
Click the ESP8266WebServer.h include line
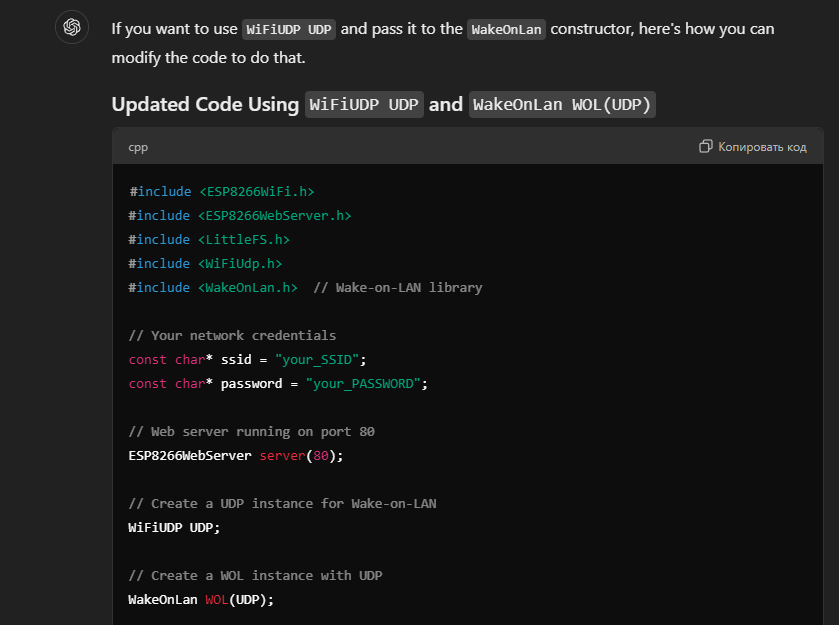pos(240,215)
